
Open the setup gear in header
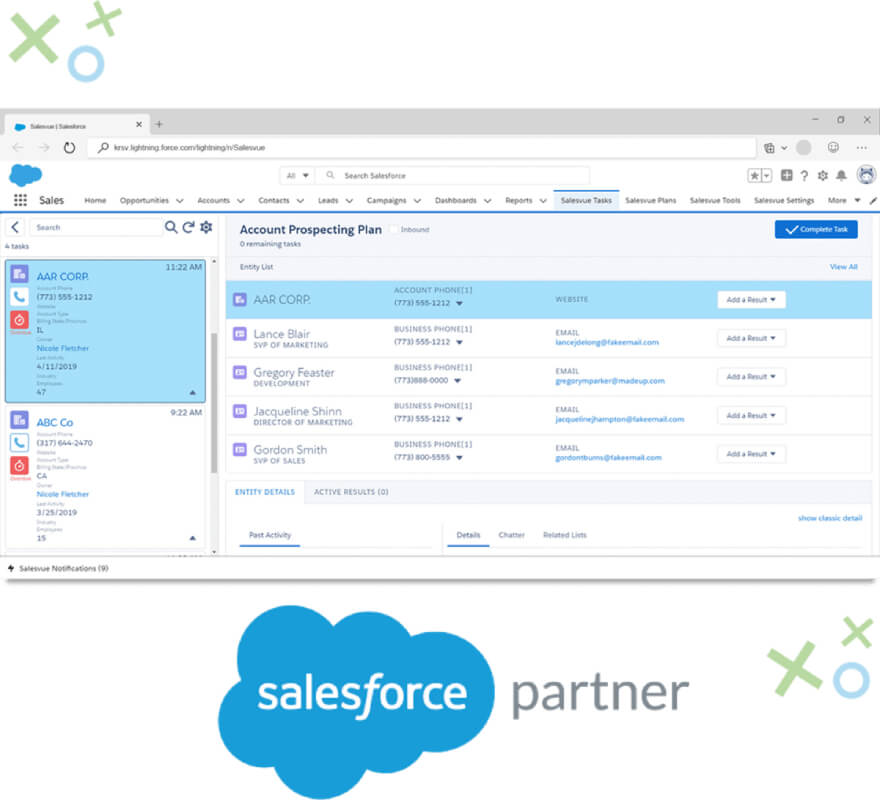tap(823, 176)
